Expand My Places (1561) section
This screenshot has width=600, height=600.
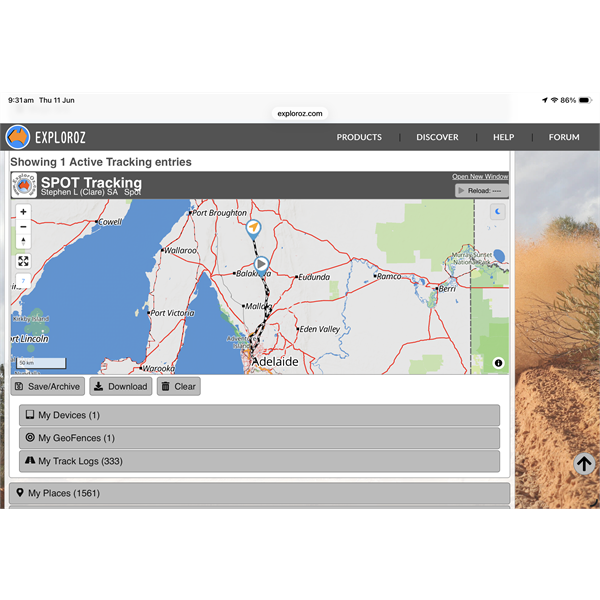[259, 493]
